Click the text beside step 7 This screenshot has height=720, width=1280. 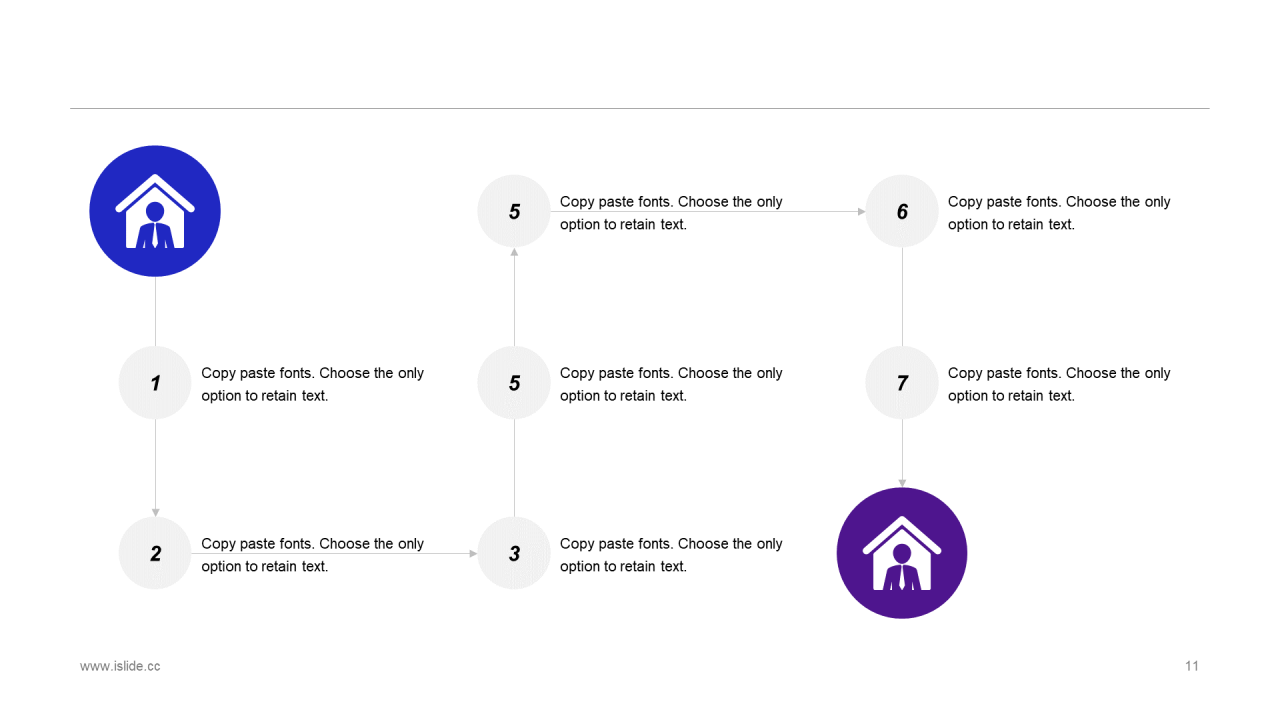click(1059, 384)
